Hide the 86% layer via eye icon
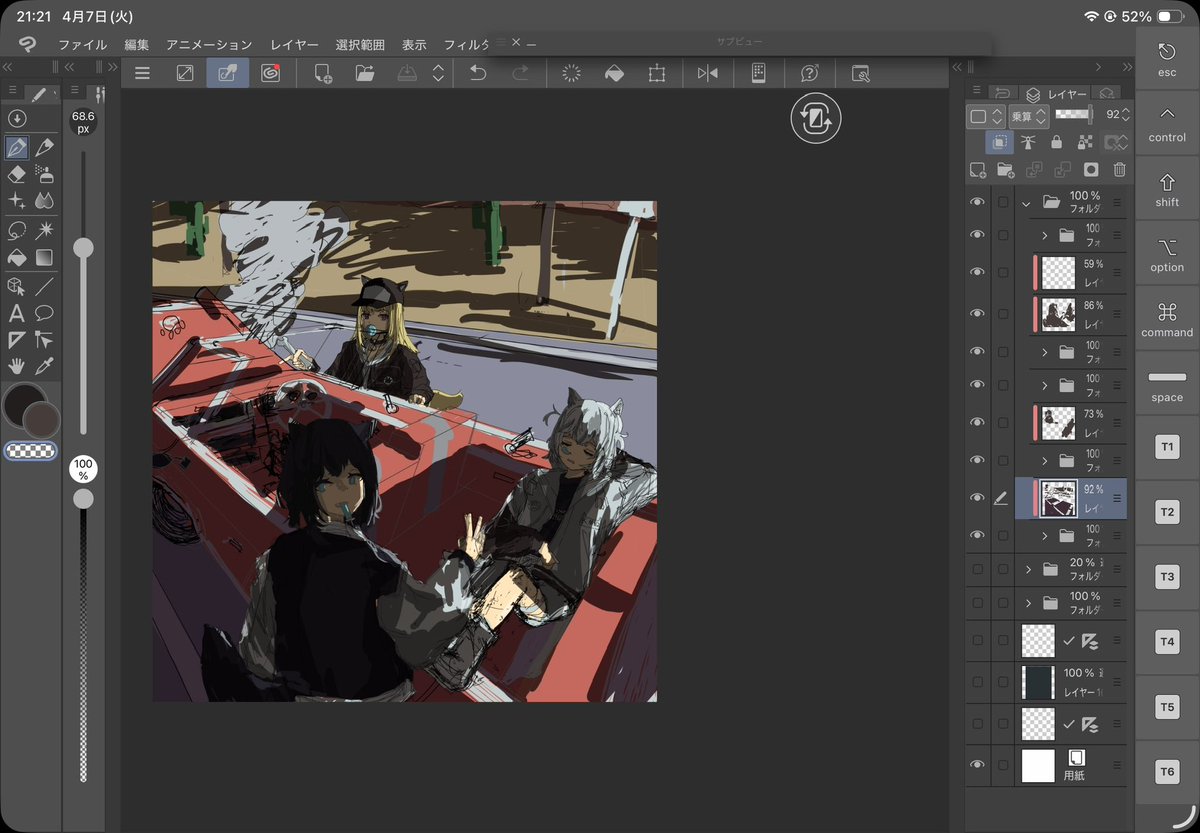 point(978,314)
